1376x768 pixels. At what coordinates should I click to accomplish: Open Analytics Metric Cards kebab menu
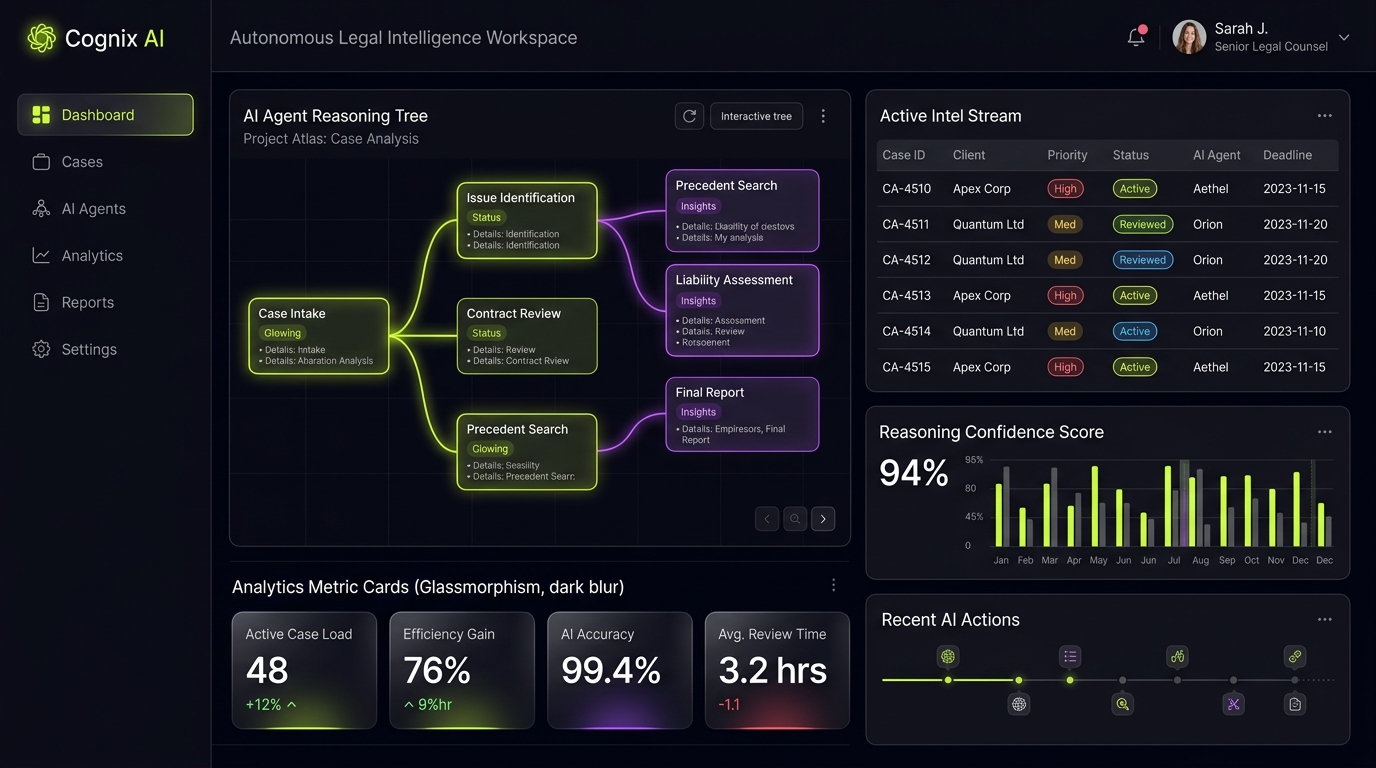(833, 586)
